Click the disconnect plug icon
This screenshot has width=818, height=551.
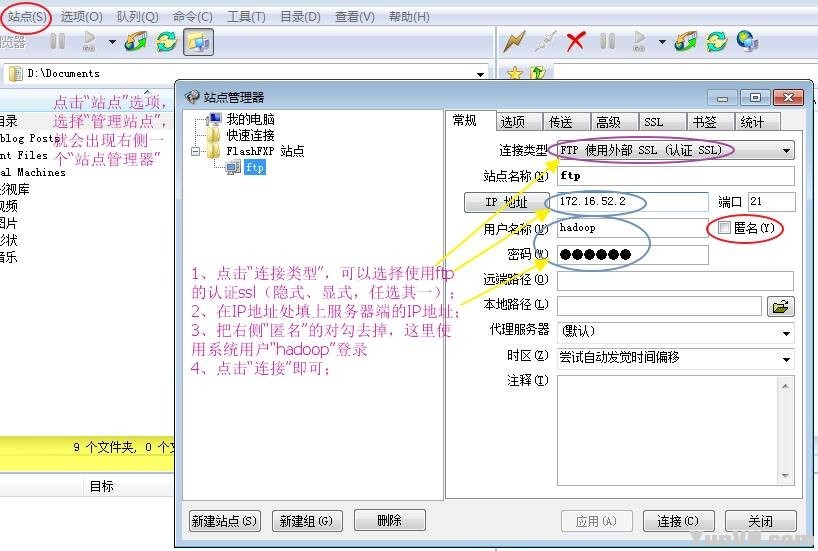(545, 41)
